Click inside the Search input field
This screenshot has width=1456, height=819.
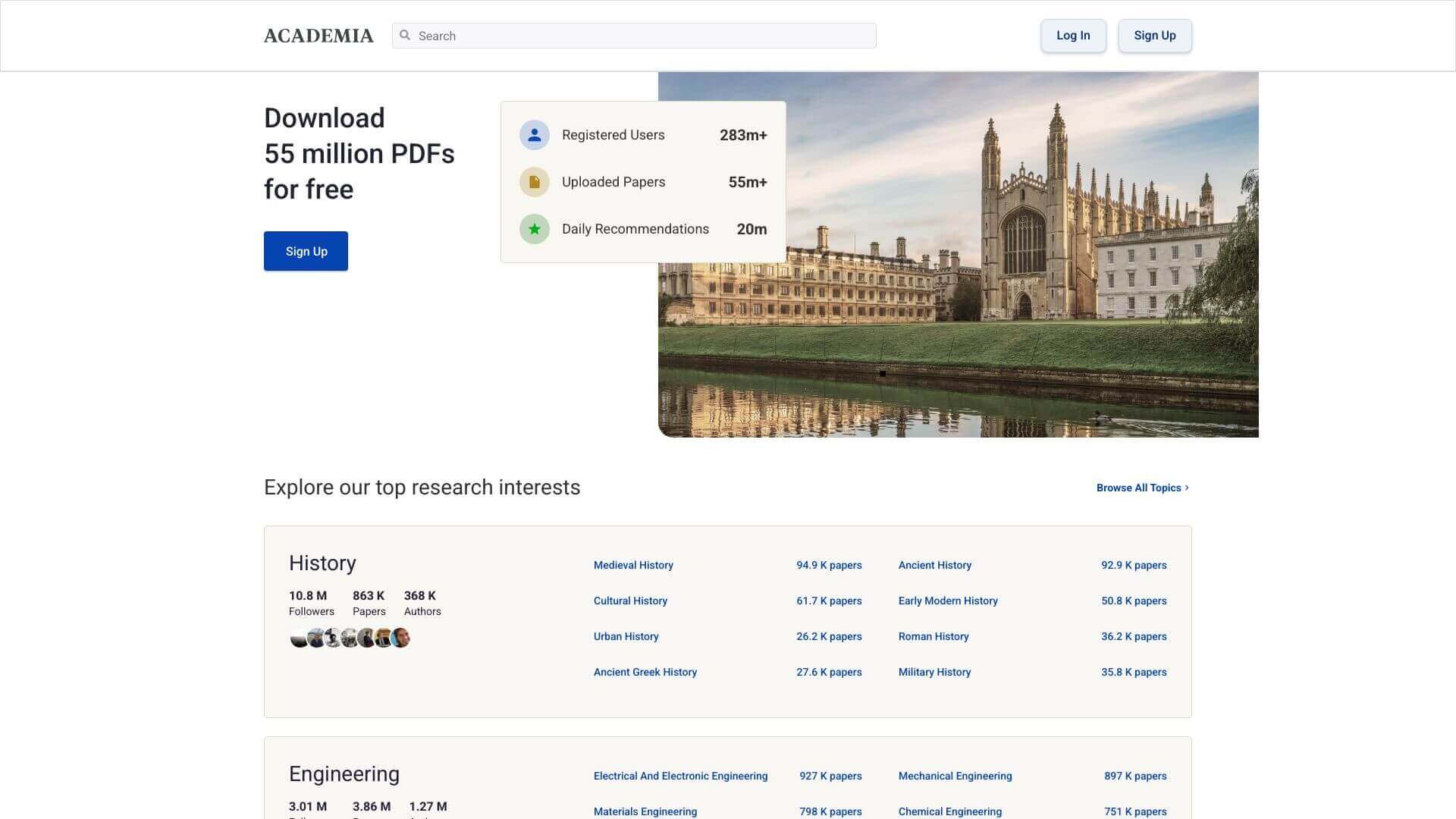pyautogui.click(x=633, y=35)
